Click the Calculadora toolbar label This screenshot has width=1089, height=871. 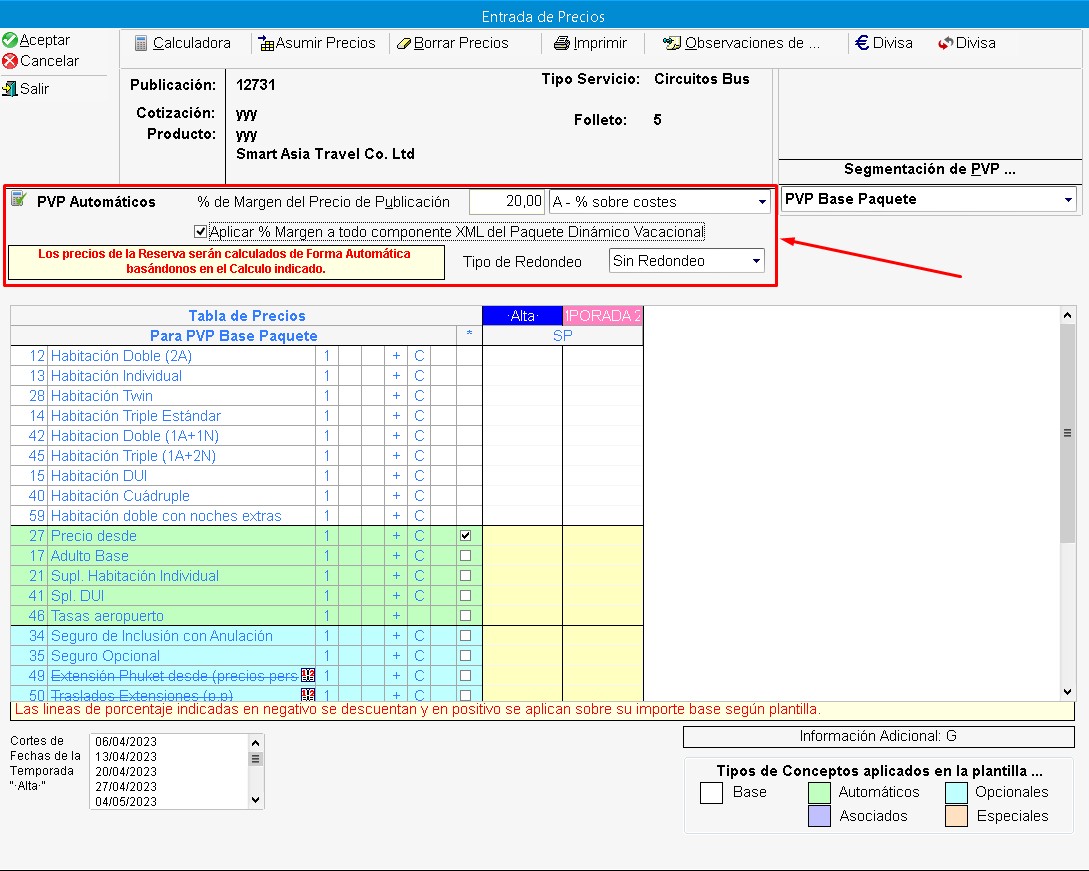pos(192,43)
